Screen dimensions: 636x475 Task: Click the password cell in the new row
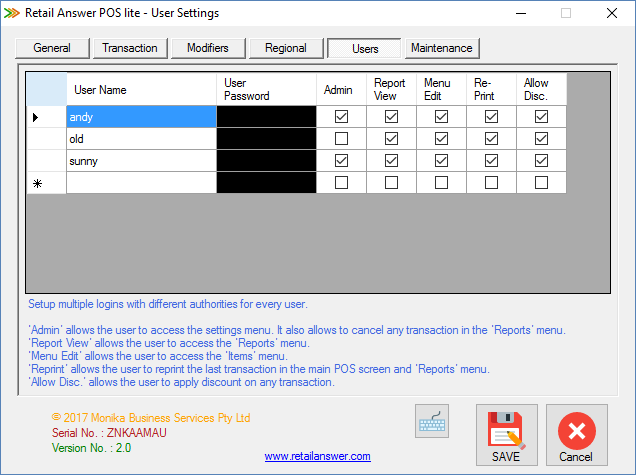(x=266, y=183)
